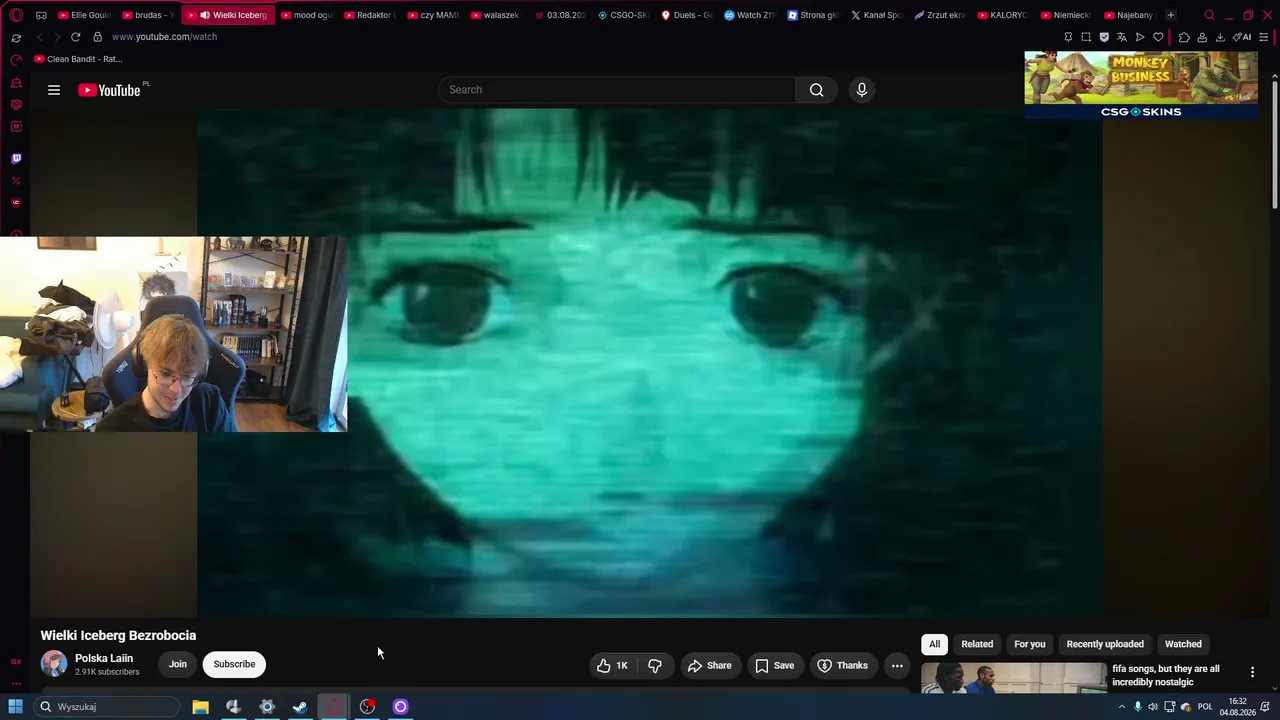Screen dimensions: 1280x720
Task: Open the browser extensions puzzle icon
Action: 1184,37
